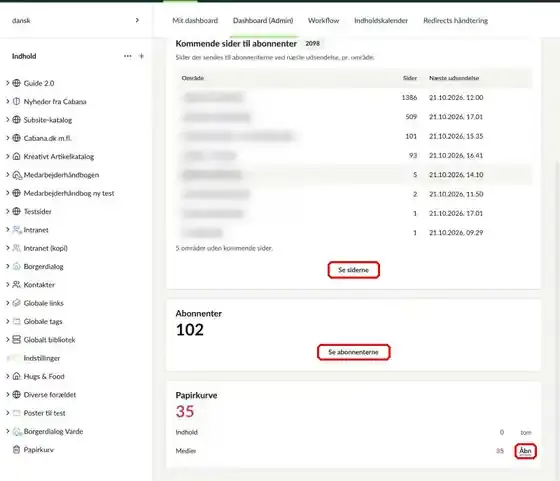Click the people icon beside Intranet
Screen dimensions: 560x481
click(x=17, y=230)
